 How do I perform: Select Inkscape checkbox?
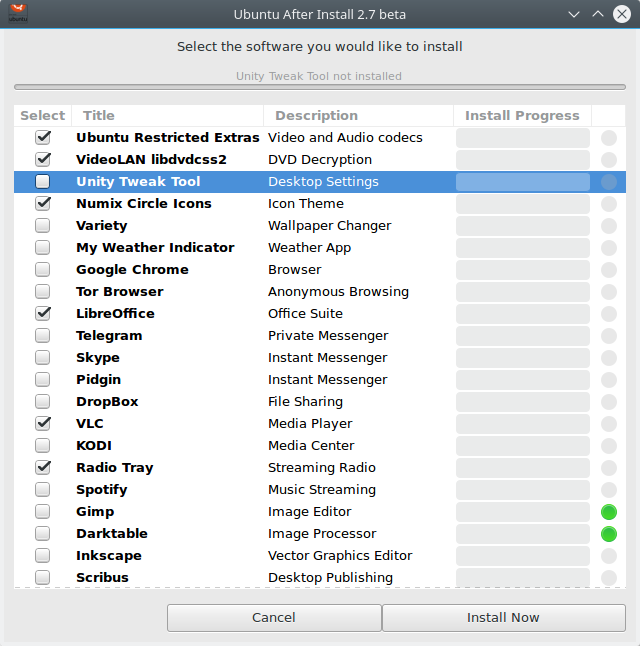click(x=43, y=555)
